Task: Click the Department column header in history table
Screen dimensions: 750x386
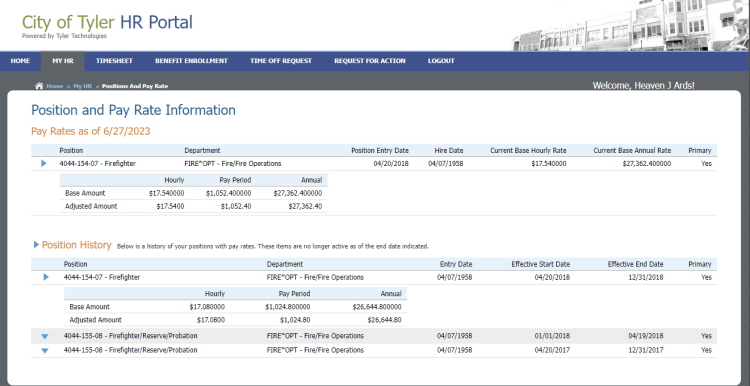Action: [285, 264]
